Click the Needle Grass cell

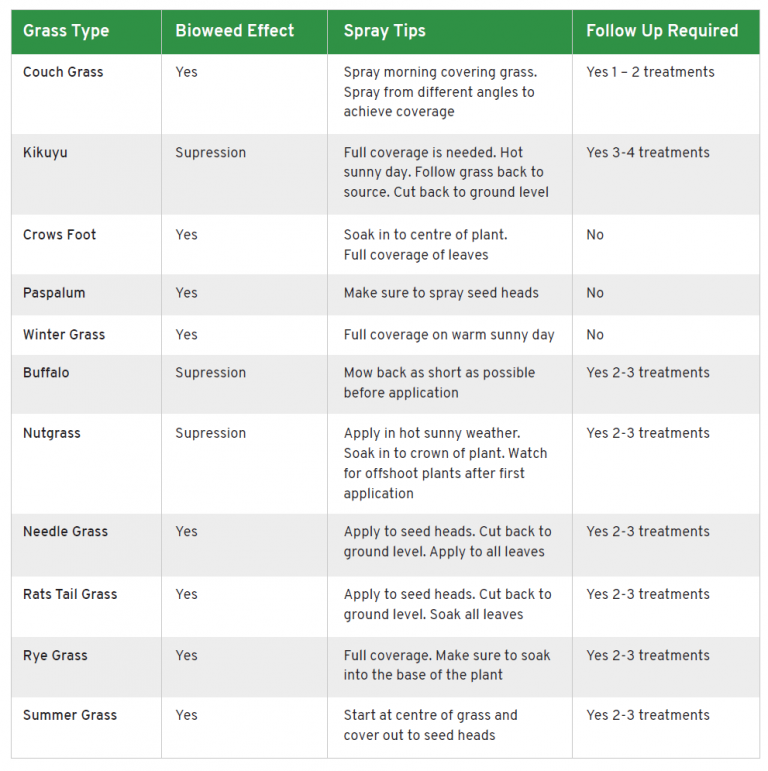[x=65, y=532]
